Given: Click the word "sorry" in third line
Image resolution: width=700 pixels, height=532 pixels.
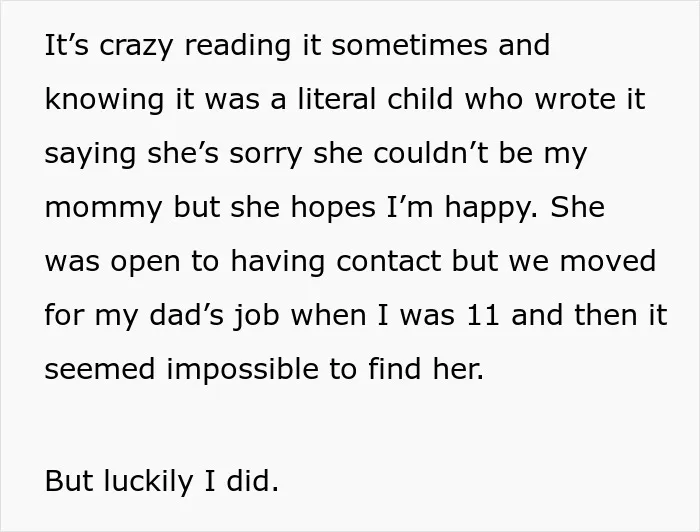Looking at the screenshot, I should click(266, 155).
